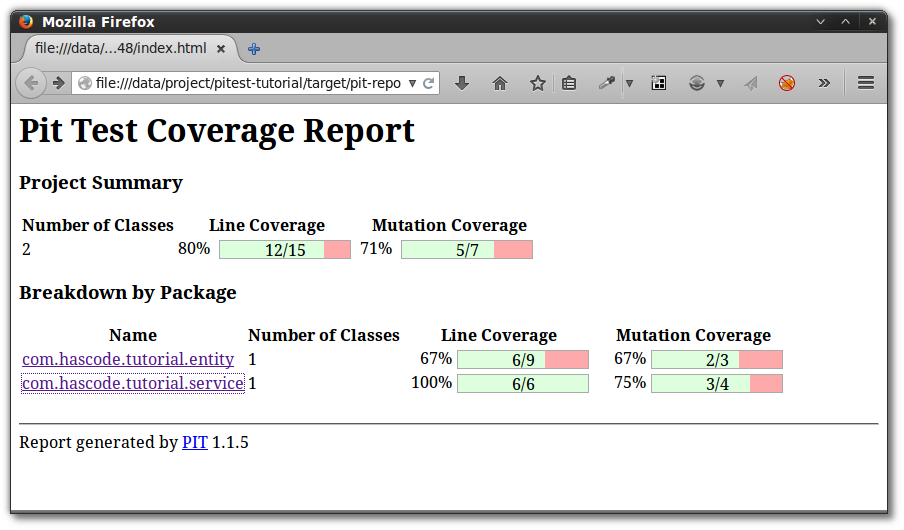This screenshot has height=530, width=904.
Task: Click the Firefox logo in title bar
Action: click(x=26, y=22)
